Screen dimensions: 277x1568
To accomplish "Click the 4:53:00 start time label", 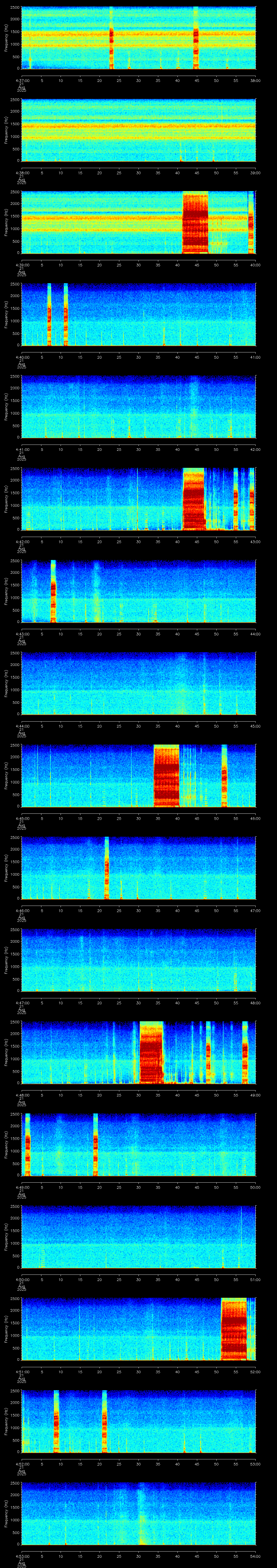I will point(22,1556).
